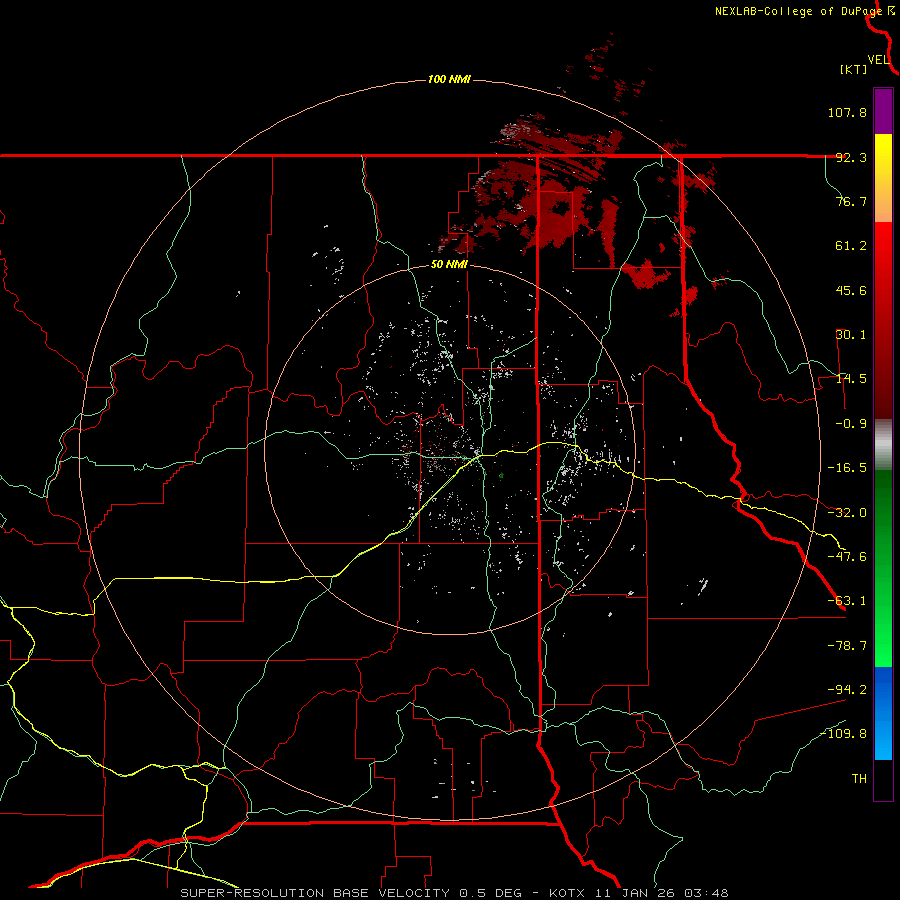Click the -94.2 legend value

[x=847, y=689]
